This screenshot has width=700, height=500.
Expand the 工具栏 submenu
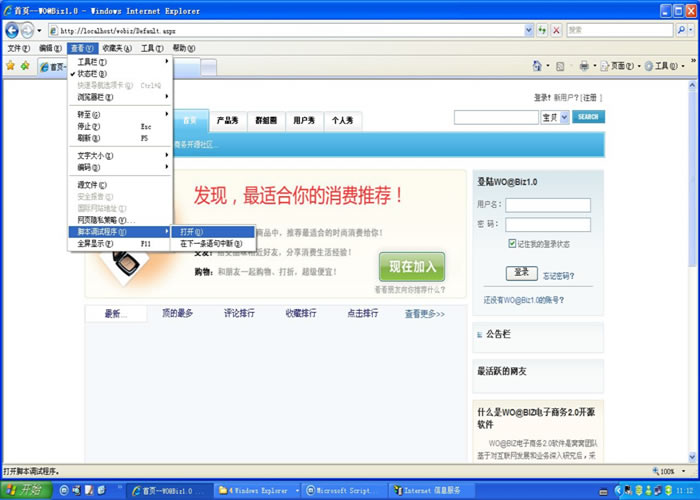120,62
